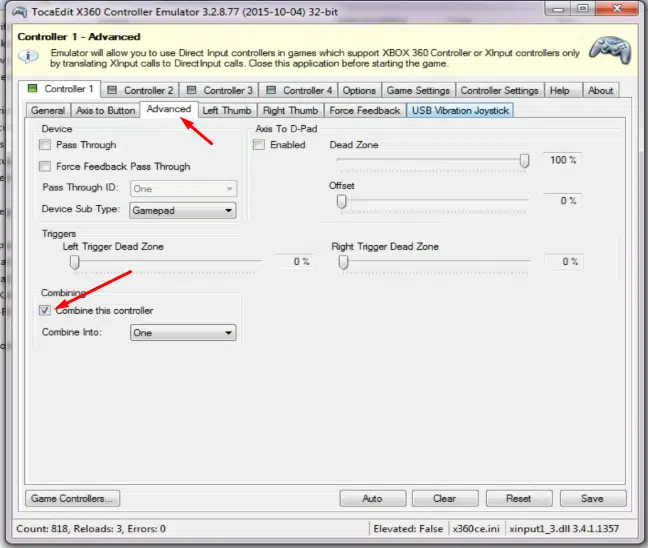Click the Dead Zone 100 % value field
Viewport: 648px width, 548px height.
[x=562, y=160]
